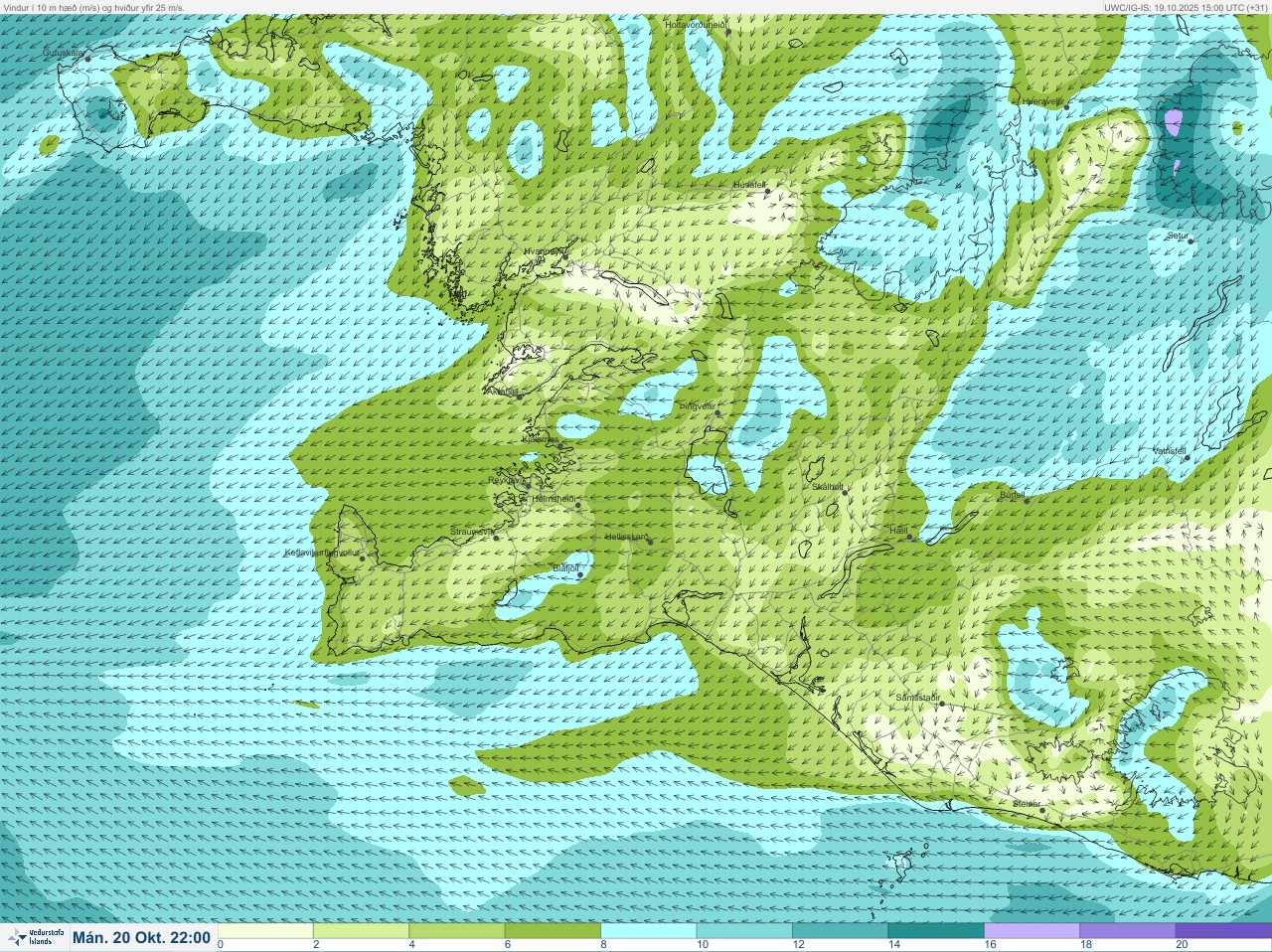Click the Bláfjöll station label
Screen dimensions: 1272x952
[x=565, y=568]
